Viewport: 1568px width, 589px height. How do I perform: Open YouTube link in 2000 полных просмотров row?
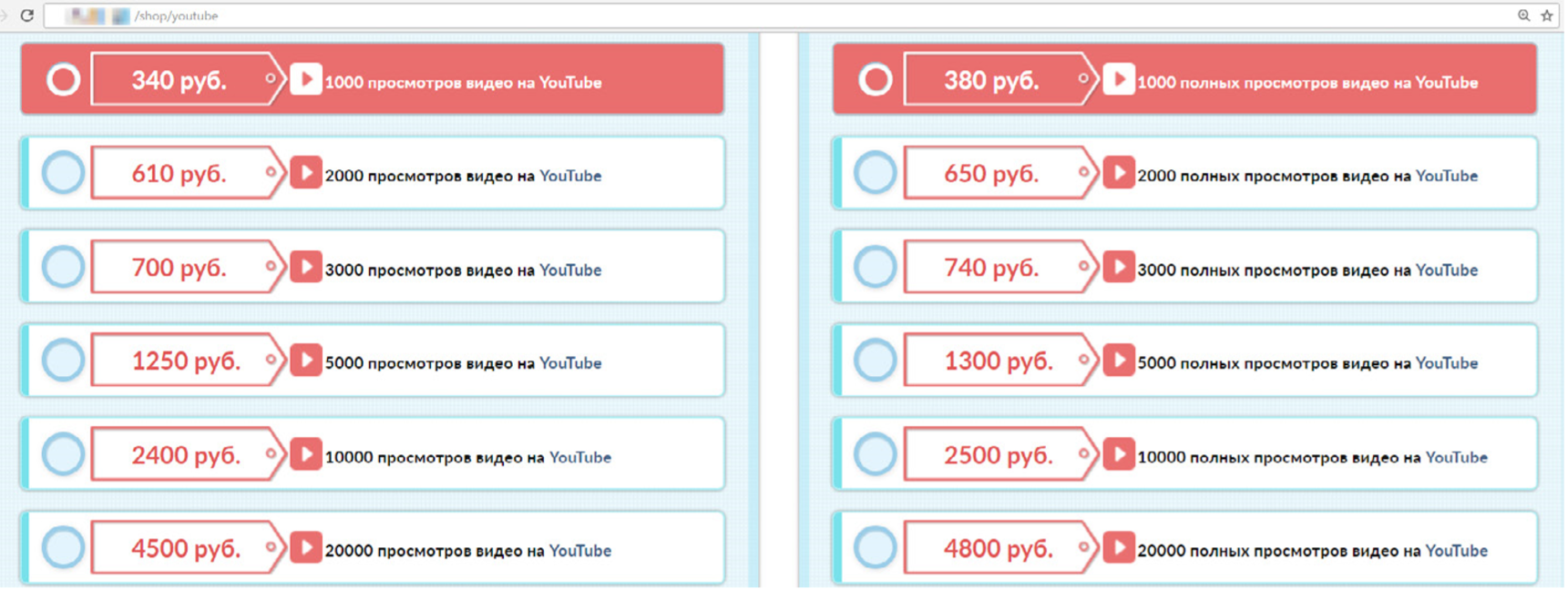coord(1447,176)
